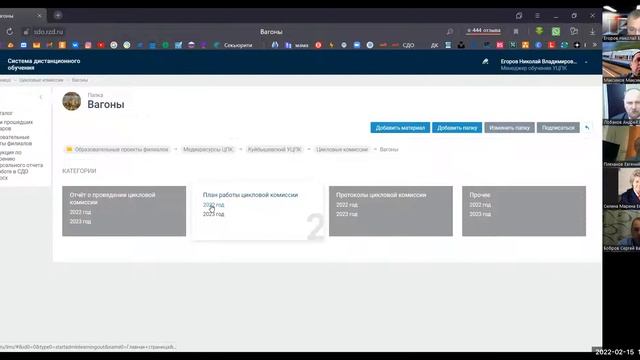Open 2022 год under Отчёт о проведении
The height and width of the screenshot is (360, 640).
(80, 212)
